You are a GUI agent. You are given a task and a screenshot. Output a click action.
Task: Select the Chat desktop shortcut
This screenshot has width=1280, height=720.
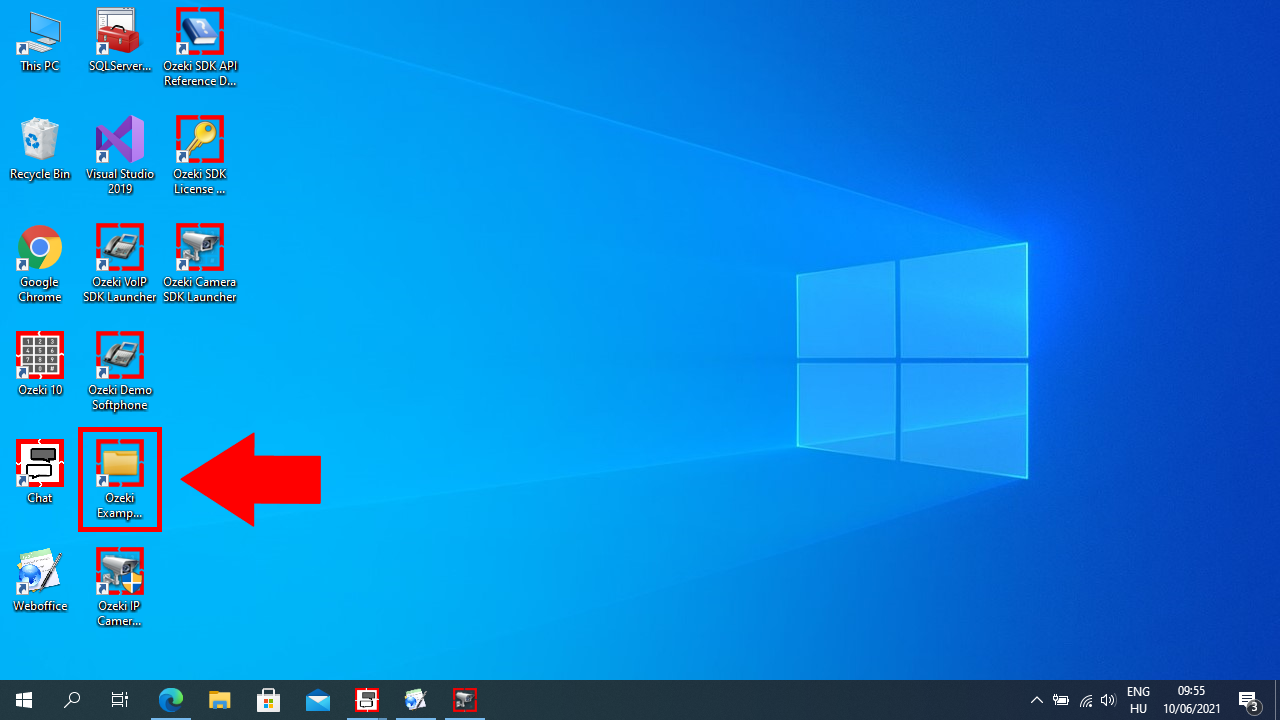40,472
